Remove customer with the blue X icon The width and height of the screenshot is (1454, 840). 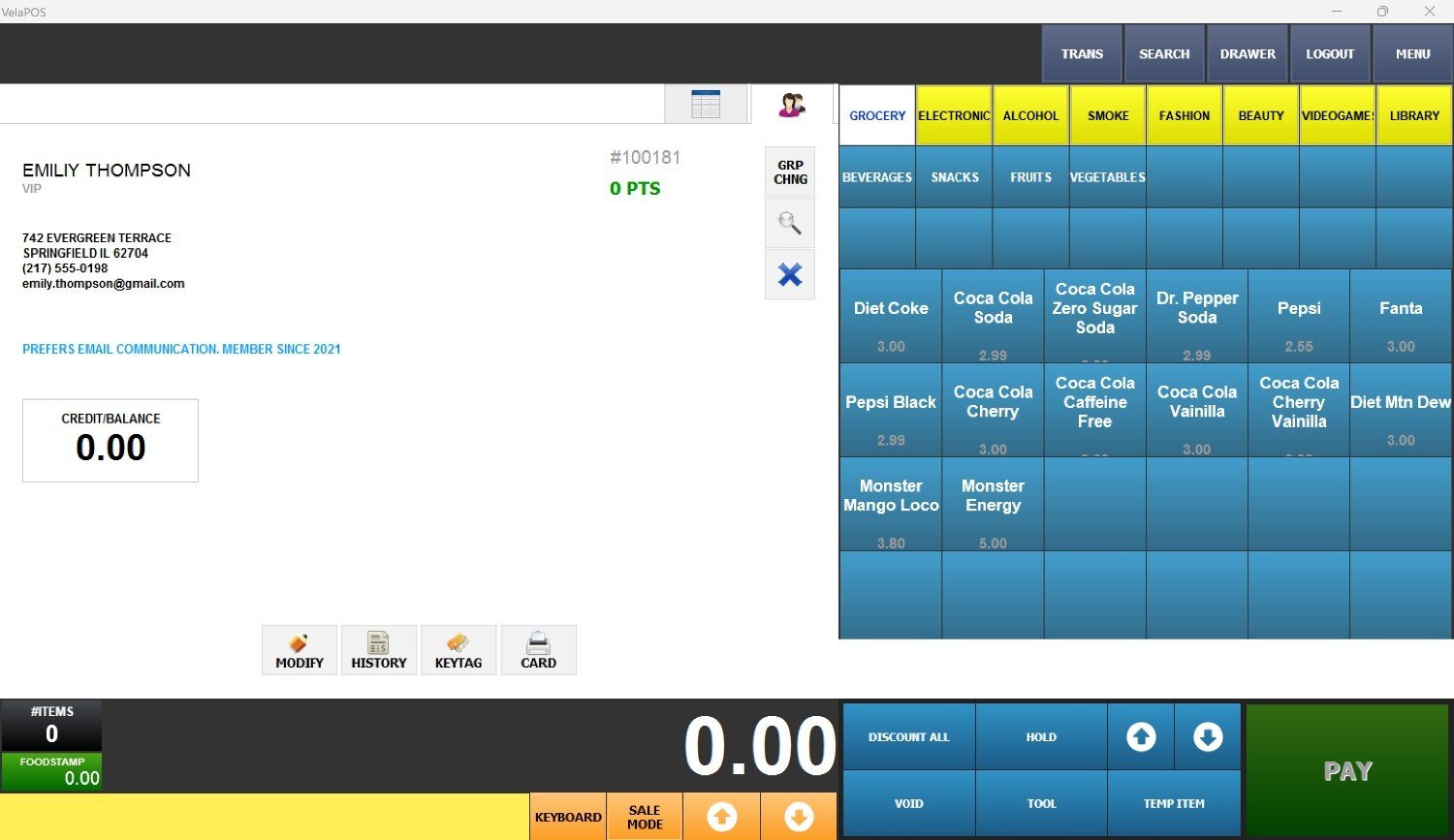(x=790, y=275)
